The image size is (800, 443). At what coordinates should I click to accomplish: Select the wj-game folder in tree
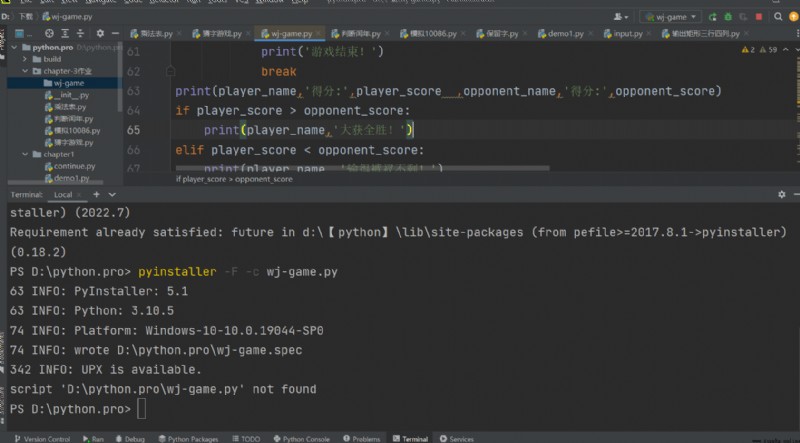[x=64, y=83]
